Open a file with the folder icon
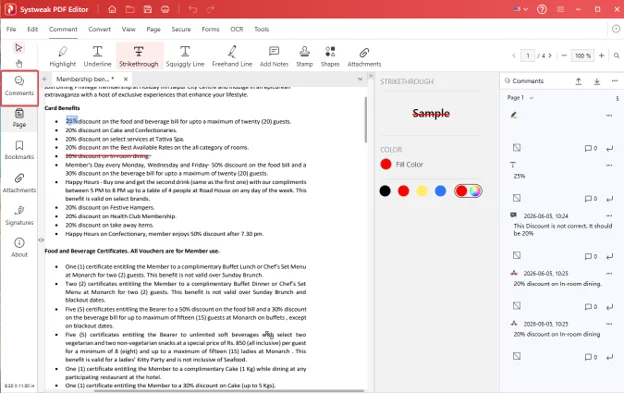Screen dimensions: 624x393 pos(130,9)
